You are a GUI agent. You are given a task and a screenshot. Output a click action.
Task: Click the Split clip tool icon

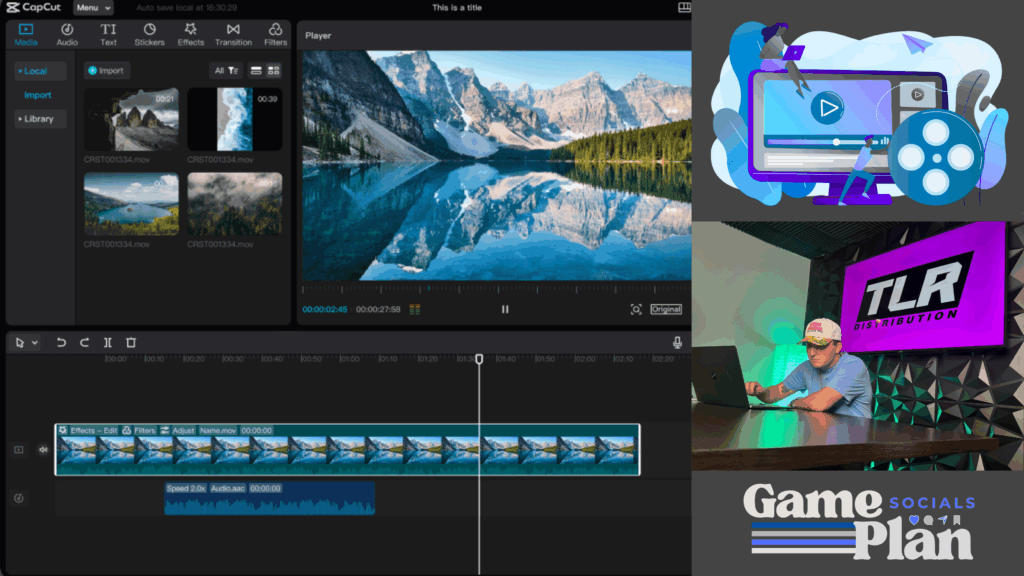point(108,342)
